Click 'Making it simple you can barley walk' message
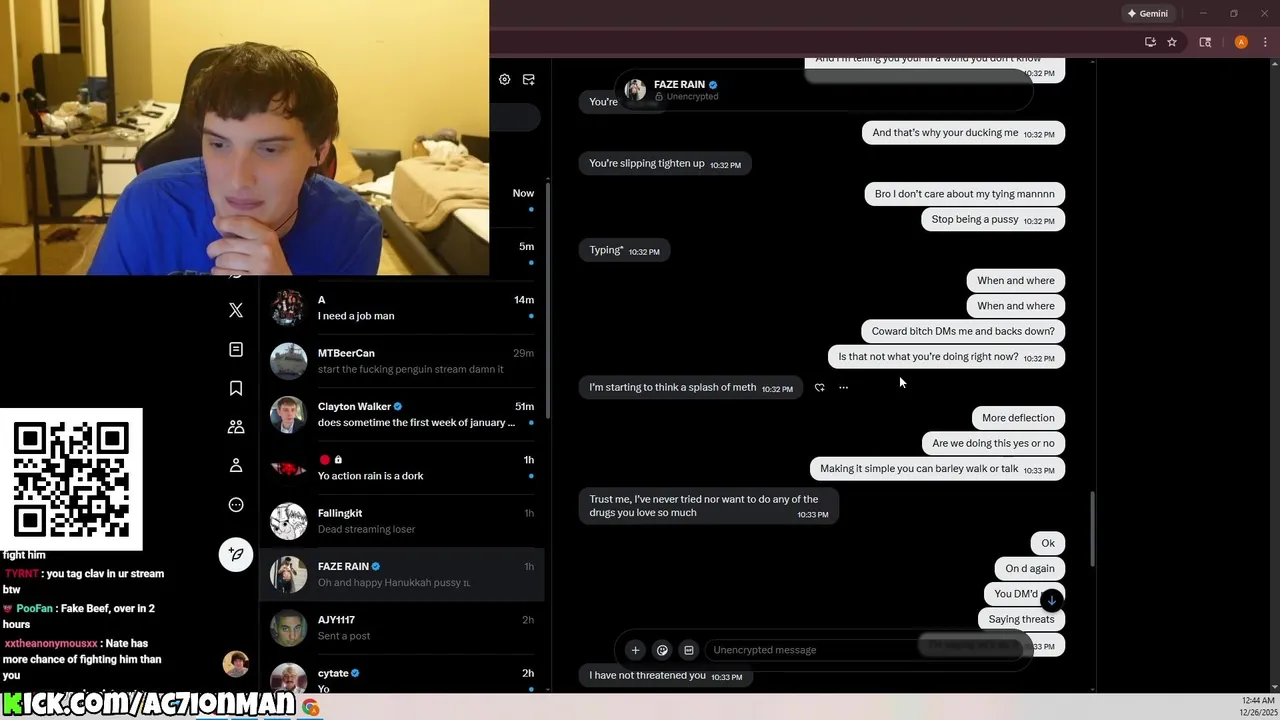 (x=937, y=469)
